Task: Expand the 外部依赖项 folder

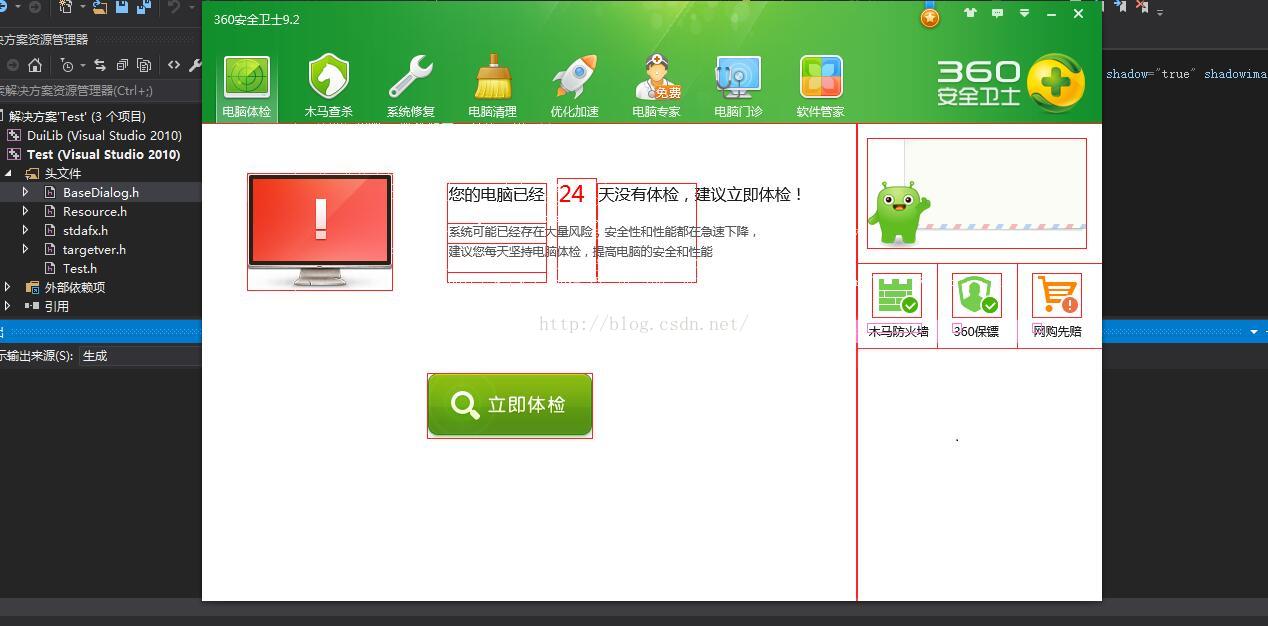Action: pos(8,287)
